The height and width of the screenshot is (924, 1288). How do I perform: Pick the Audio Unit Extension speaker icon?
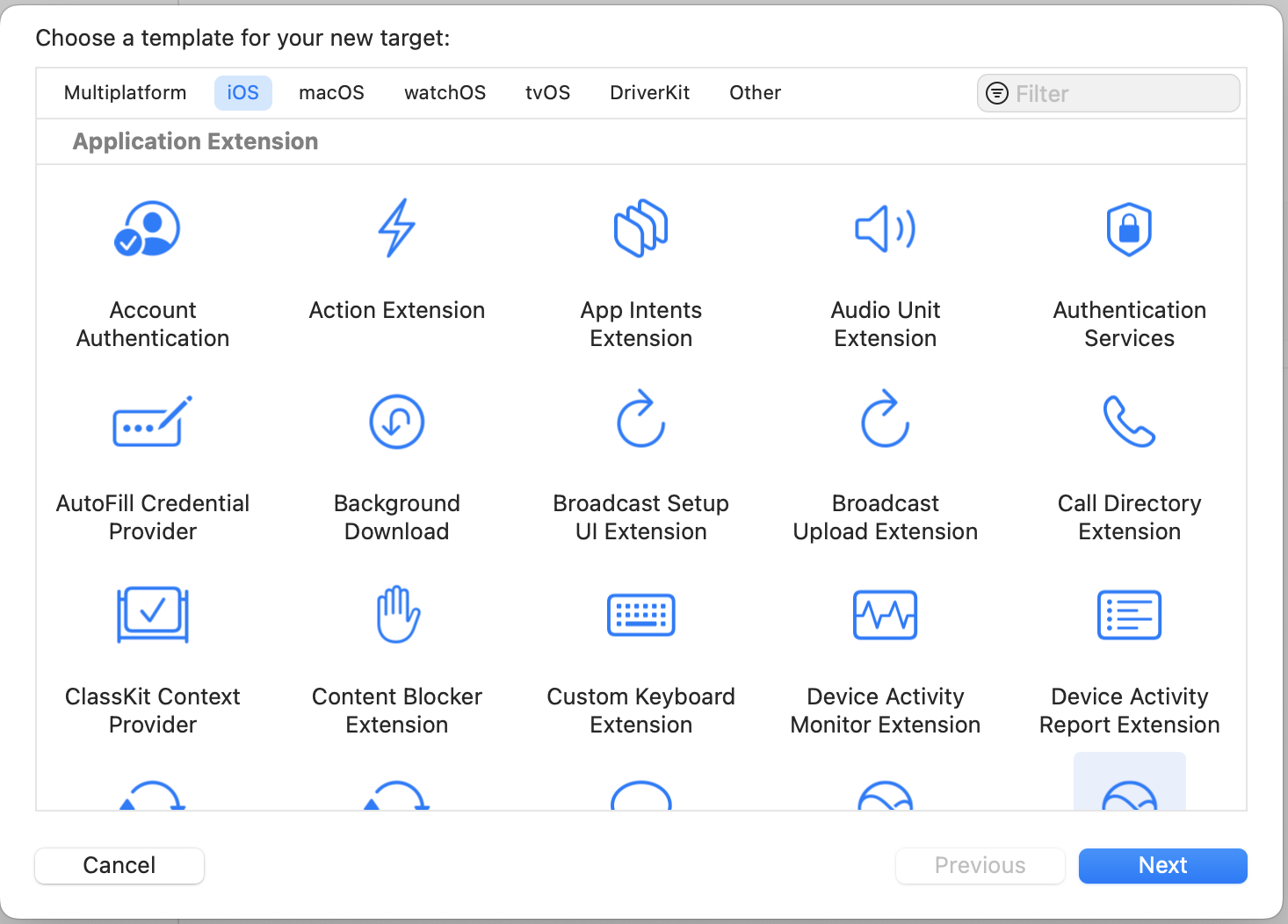(x=886, y=229)
